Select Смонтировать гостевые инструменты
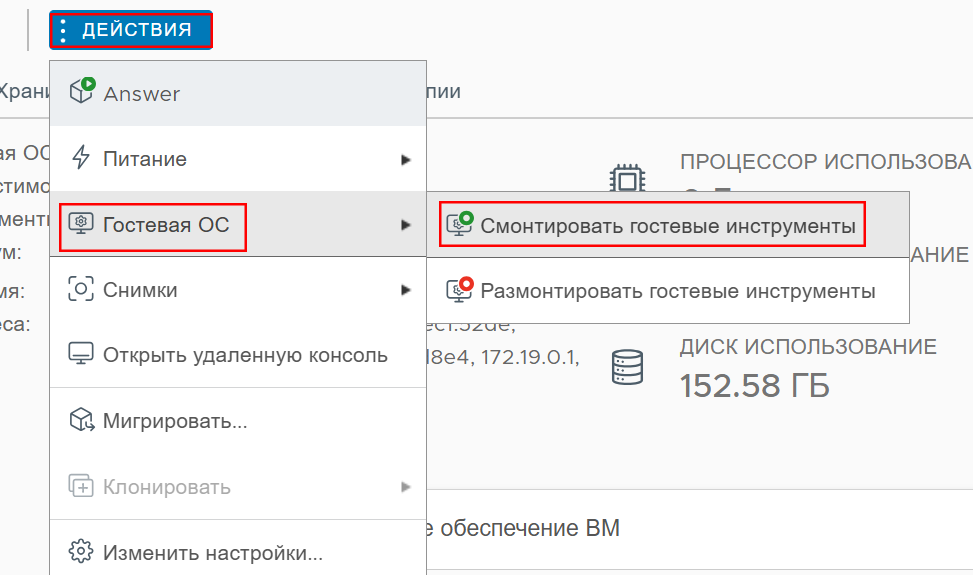The height and width of the screenshot is (575, 973). click(668, 225)
